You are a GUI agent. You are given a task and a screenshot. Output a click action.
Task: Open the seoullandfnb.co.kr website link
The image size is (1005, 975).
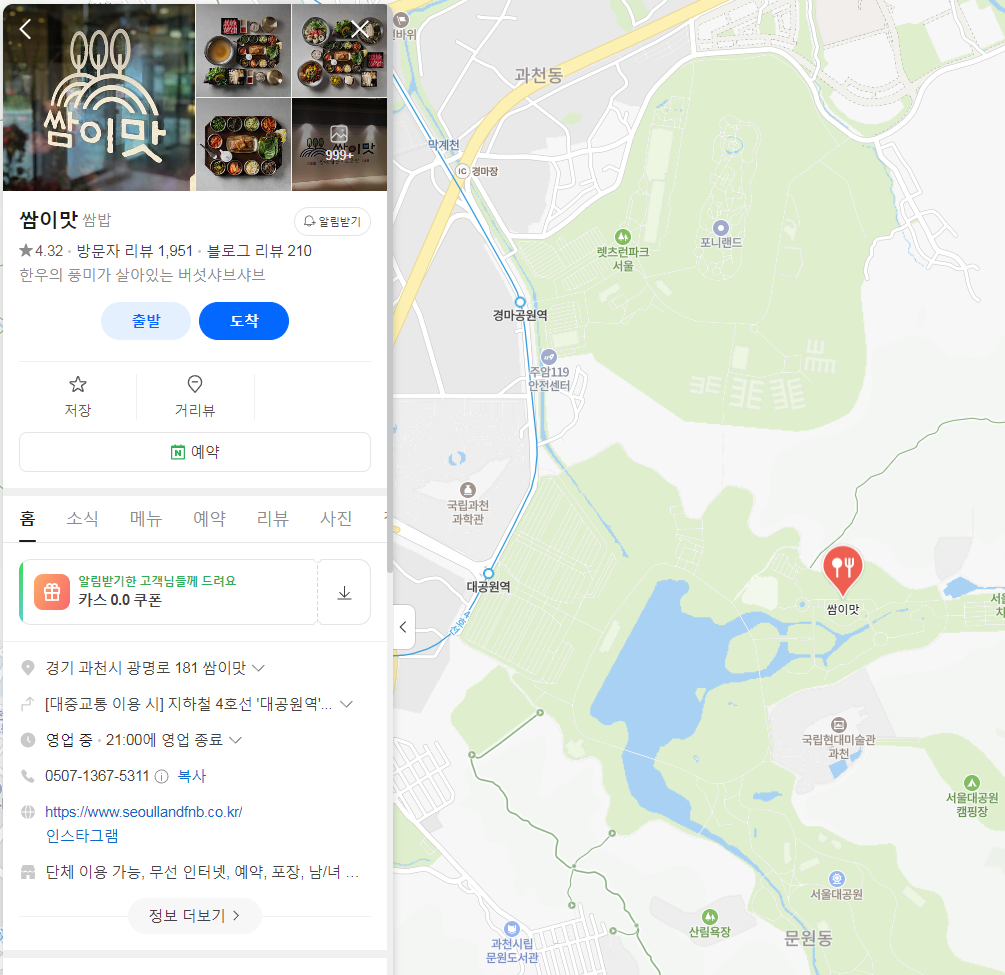[144, 812]
